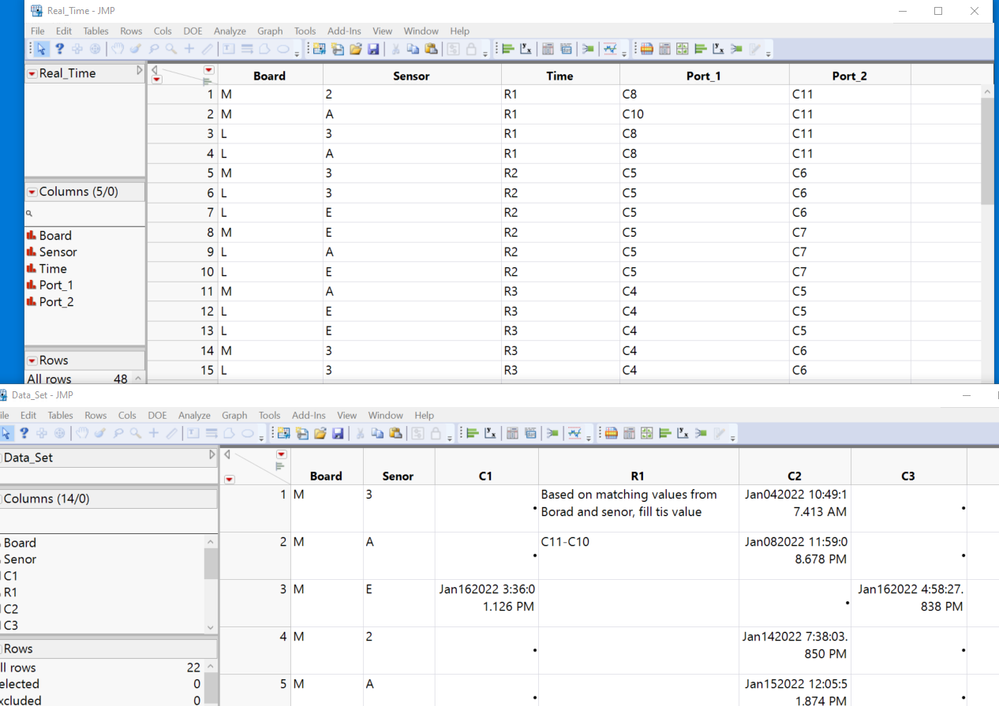The height and width of the screenshot is (706, 999).
Task: Select the Board column in Data_Set columns list
Action: click(22, 543)
